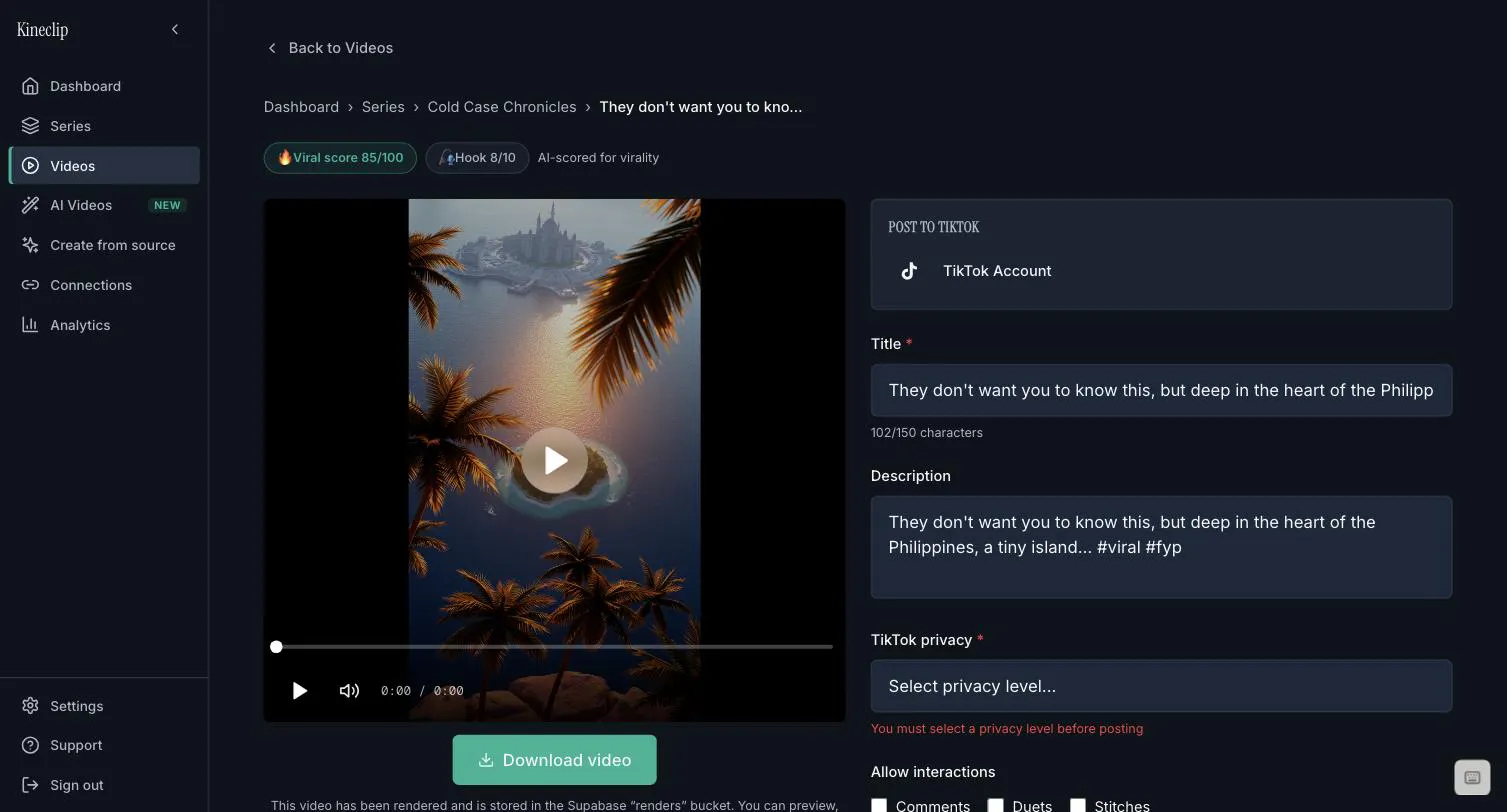Image resolution: width=1507 pixels, height=812 pixels.
Task: Collapse the sidebar with the chevron
Action: click(x=175, y=29)
